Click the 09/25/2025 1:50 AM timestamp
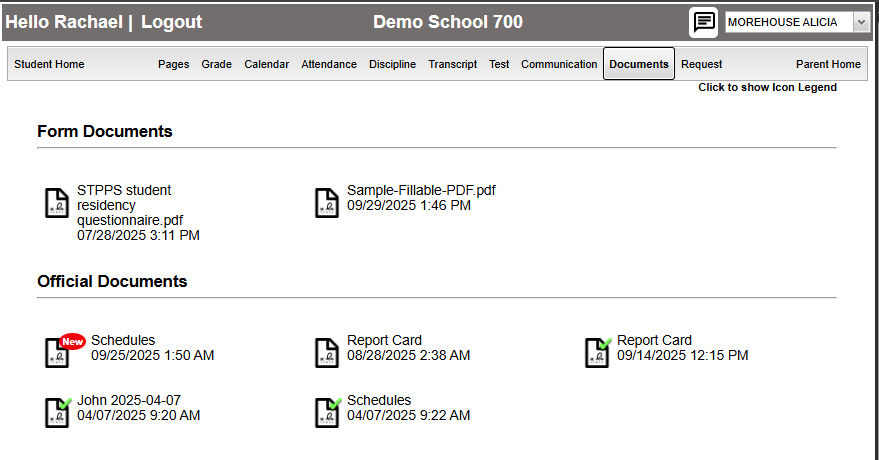This screenshot has width=879, height=460. 152,355
